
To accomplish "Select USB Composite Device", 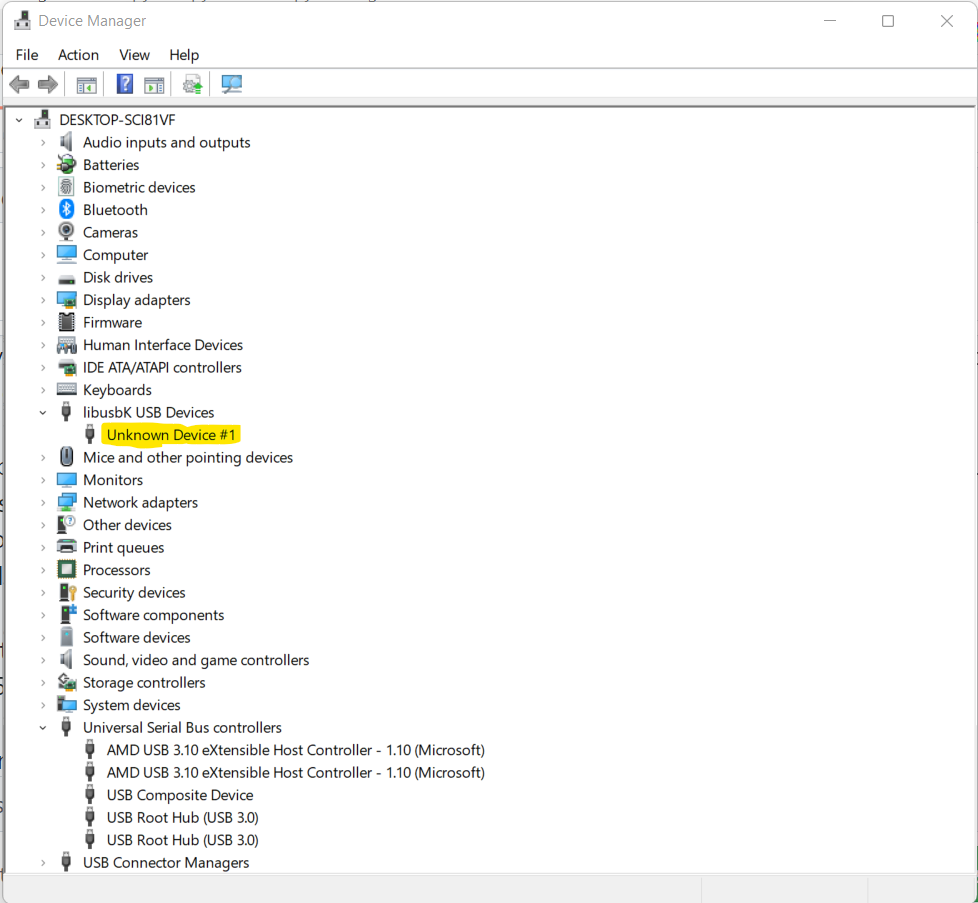I will pos(180,795).
